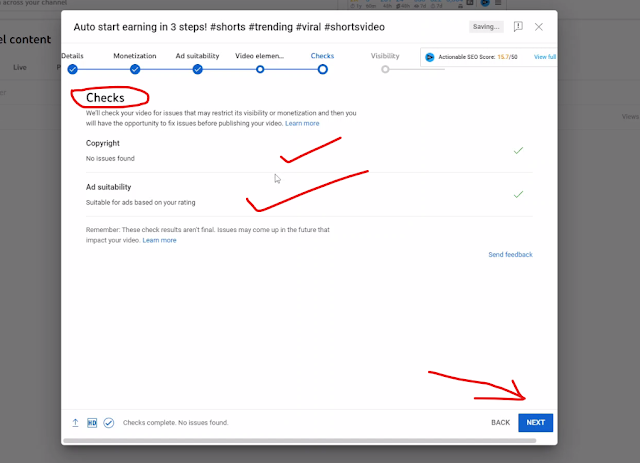Jump to the Visibility step circle

tap(385, 69)
